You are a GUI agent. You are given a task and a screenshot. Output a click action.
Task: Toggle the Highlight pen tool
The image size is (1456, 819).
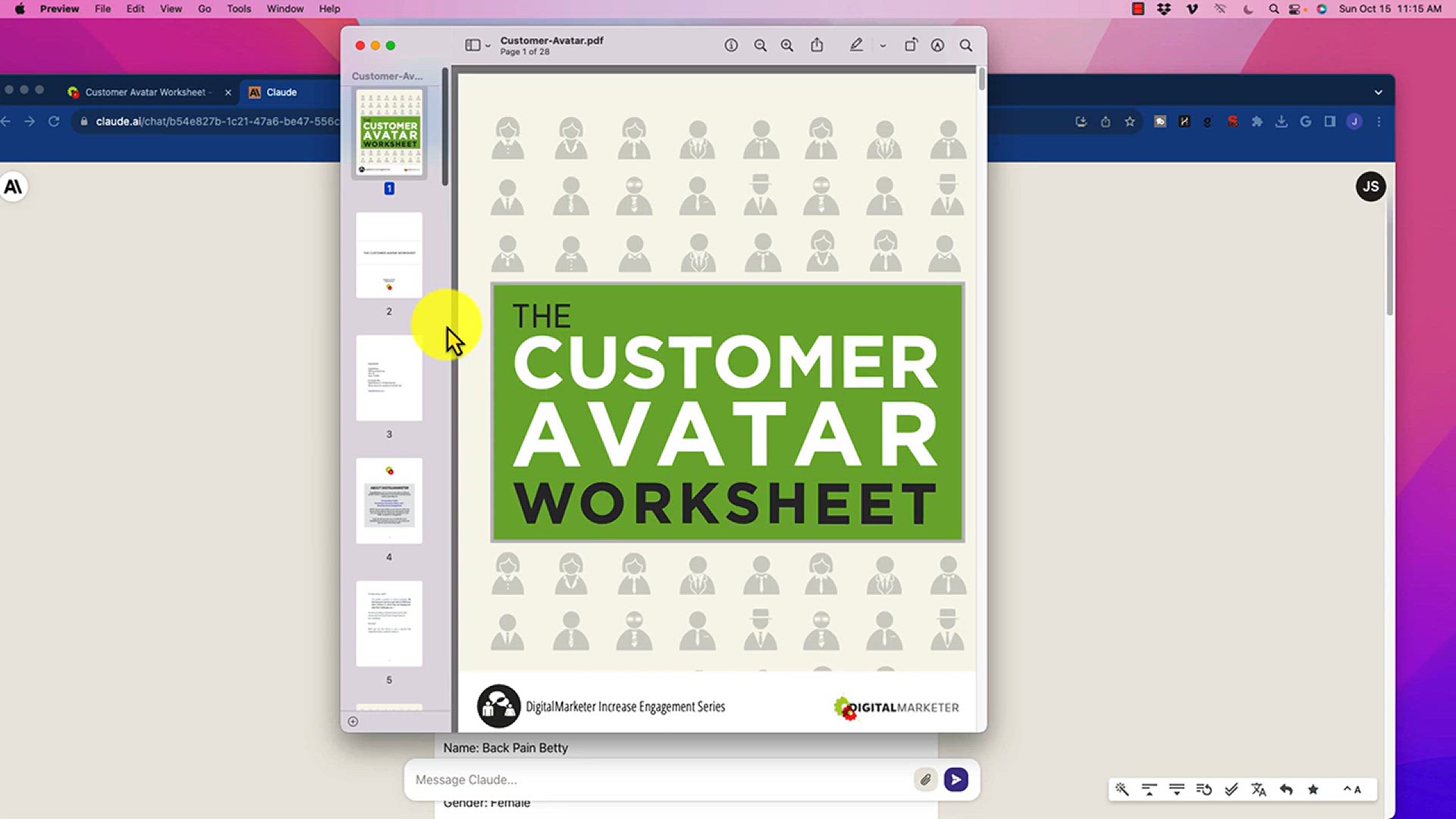coord(856,45)
